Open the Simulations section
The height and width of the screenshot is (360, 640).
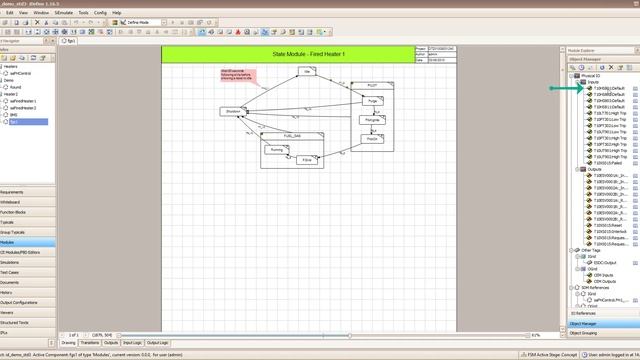point(28,262)
